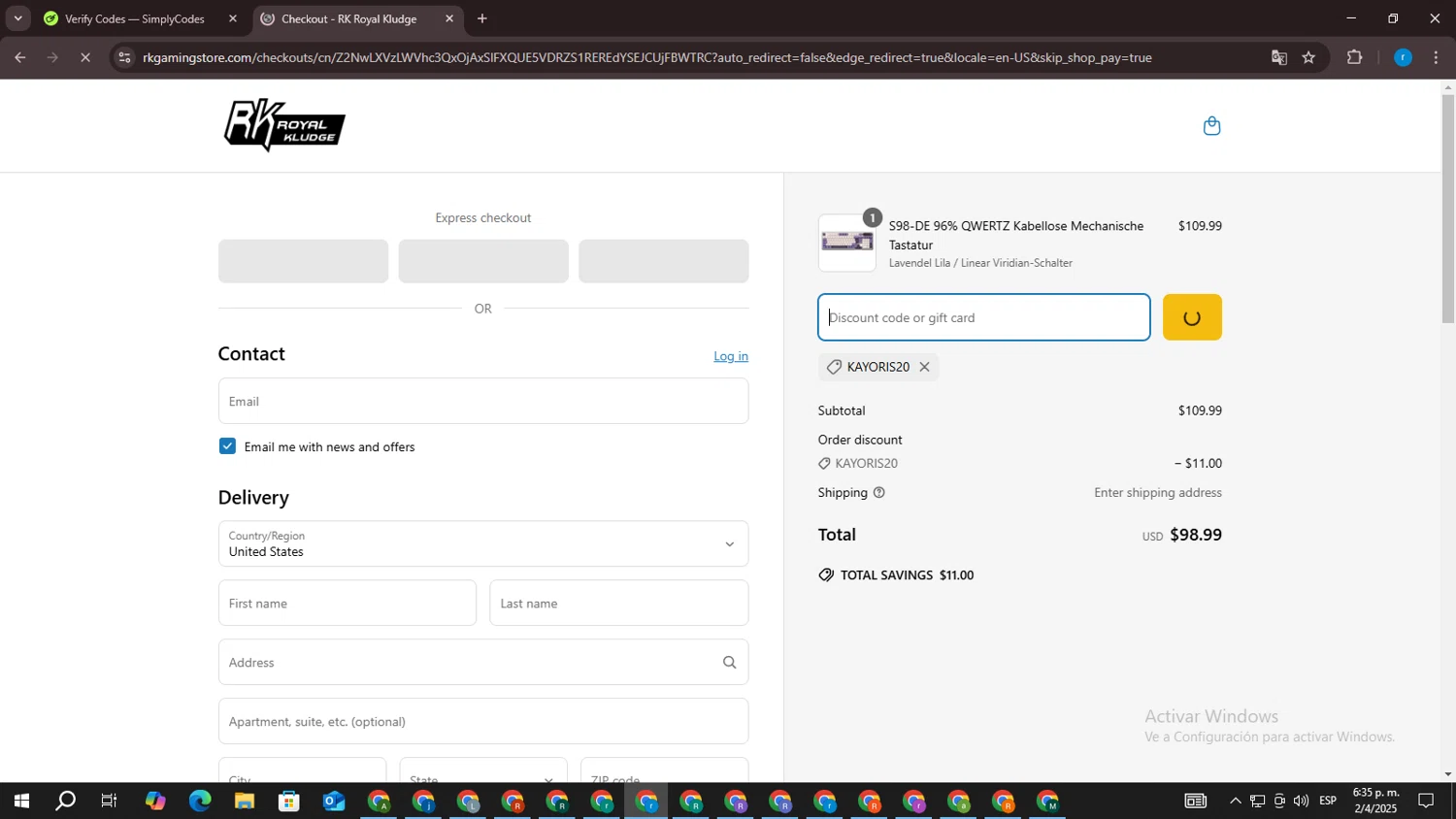Click the RK Royal Kludge logo
This screenshot has height=819, width=1456.
click(x=284, y=125)
